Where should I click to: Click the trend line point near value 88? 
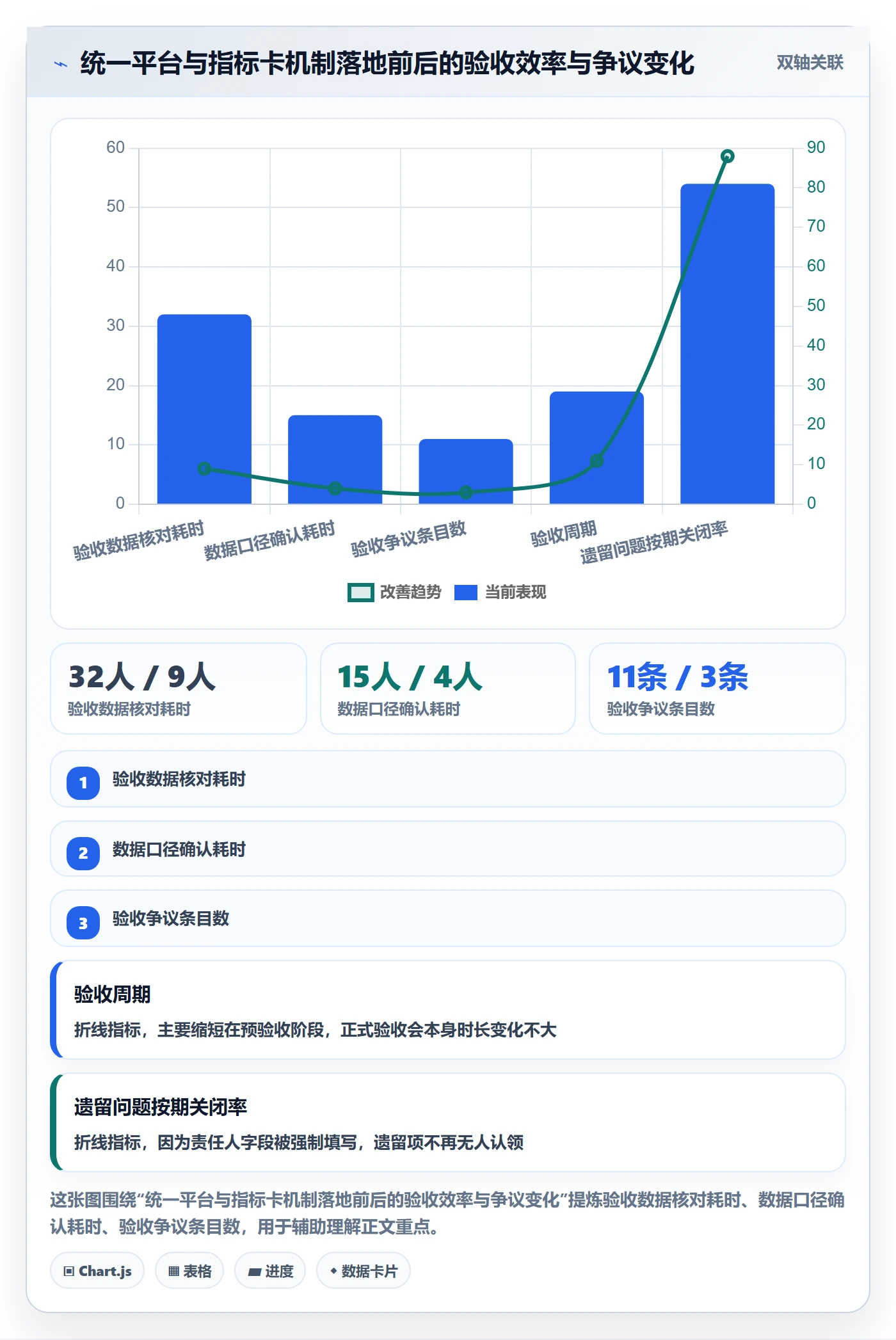click(x=728, y=156)
